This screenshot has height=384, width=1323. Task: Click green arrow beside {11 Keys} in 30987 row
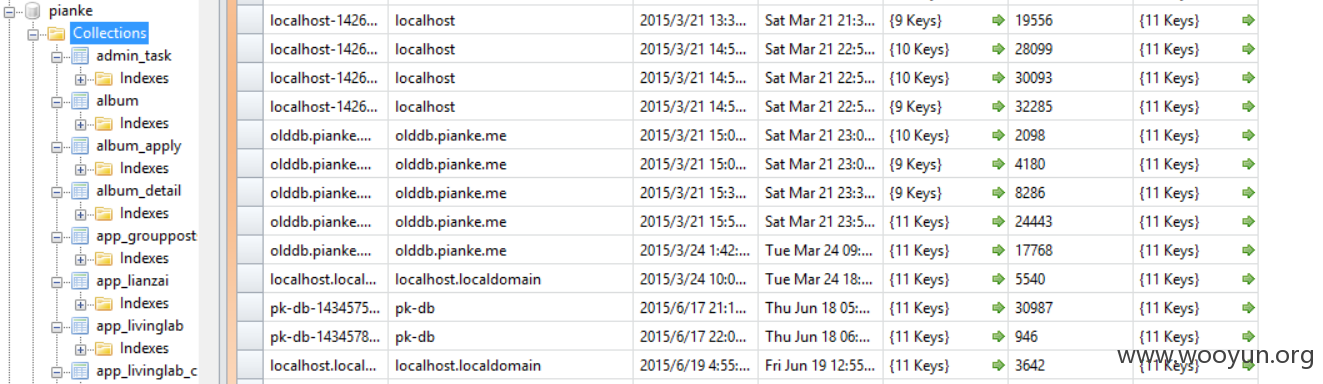click(x=997, y=308)
